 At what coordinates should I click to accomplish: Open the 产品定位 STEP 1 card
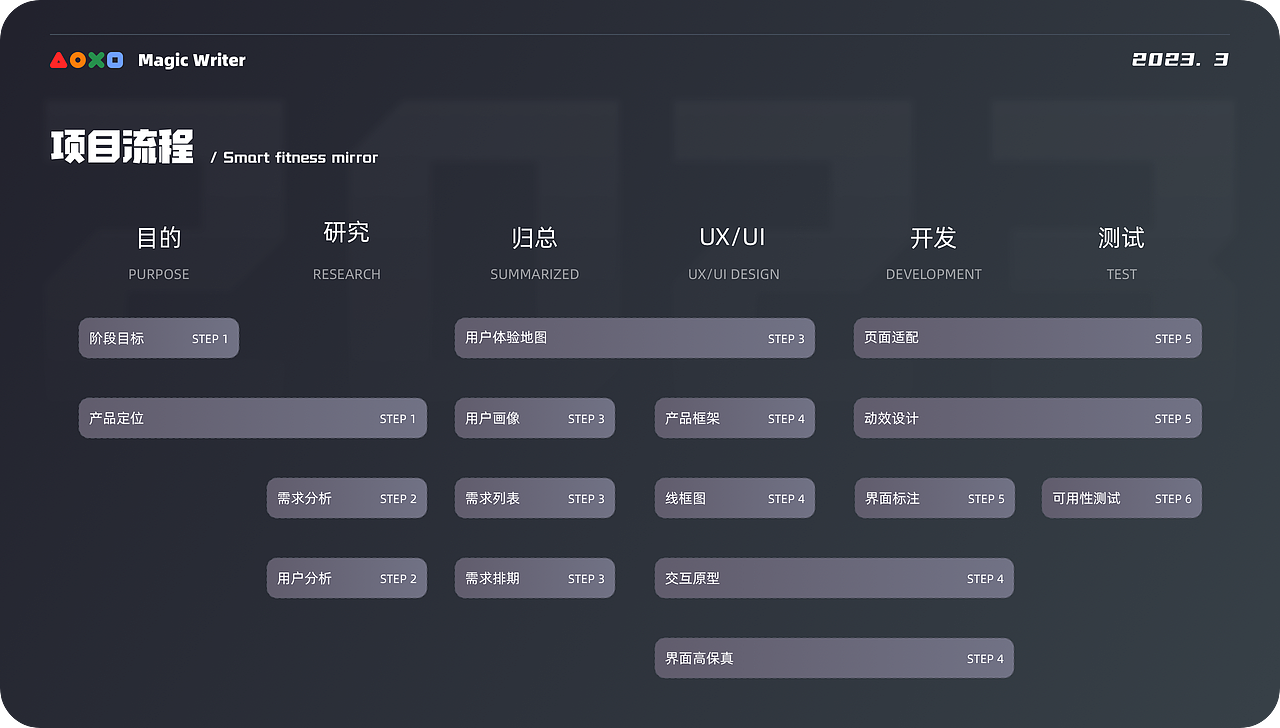pyautogui.click(x=252, y=418)
